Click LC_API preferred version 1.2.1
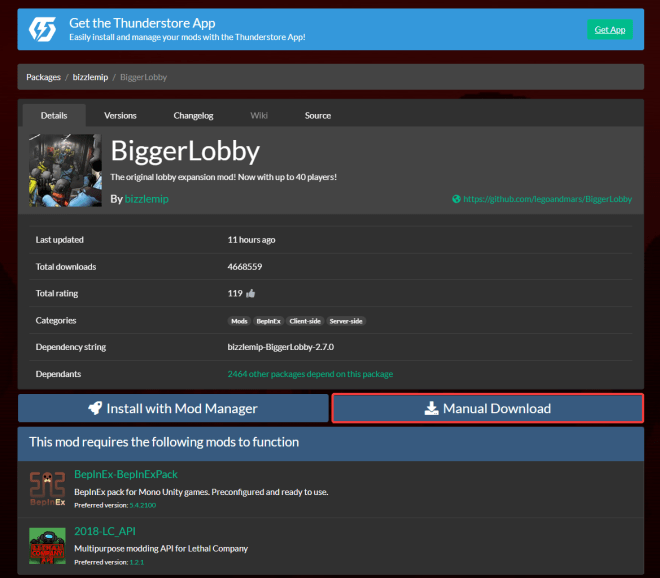This screenshot has height=578, width=660. (136, 562)
